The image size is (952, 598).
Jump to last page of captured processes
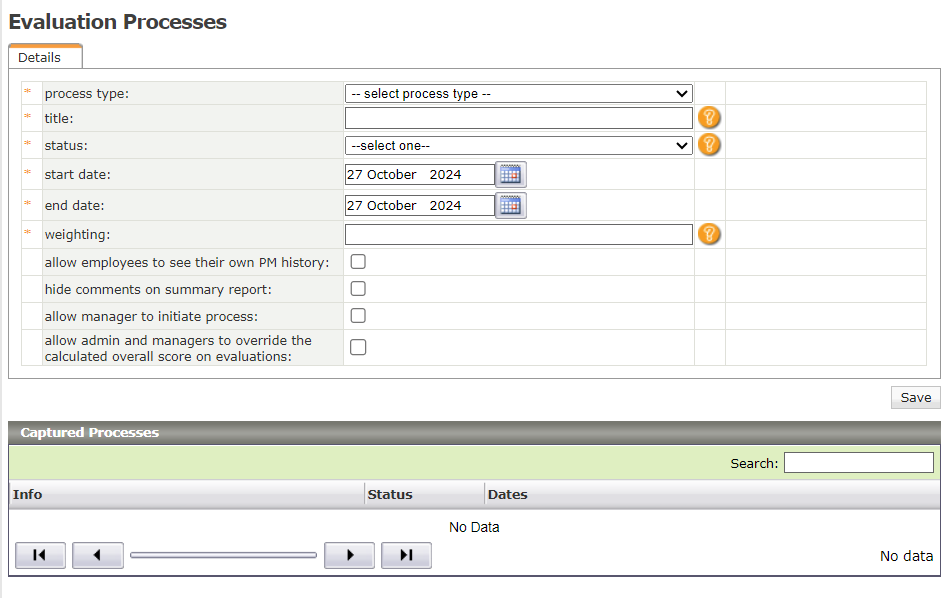[406, 555]
